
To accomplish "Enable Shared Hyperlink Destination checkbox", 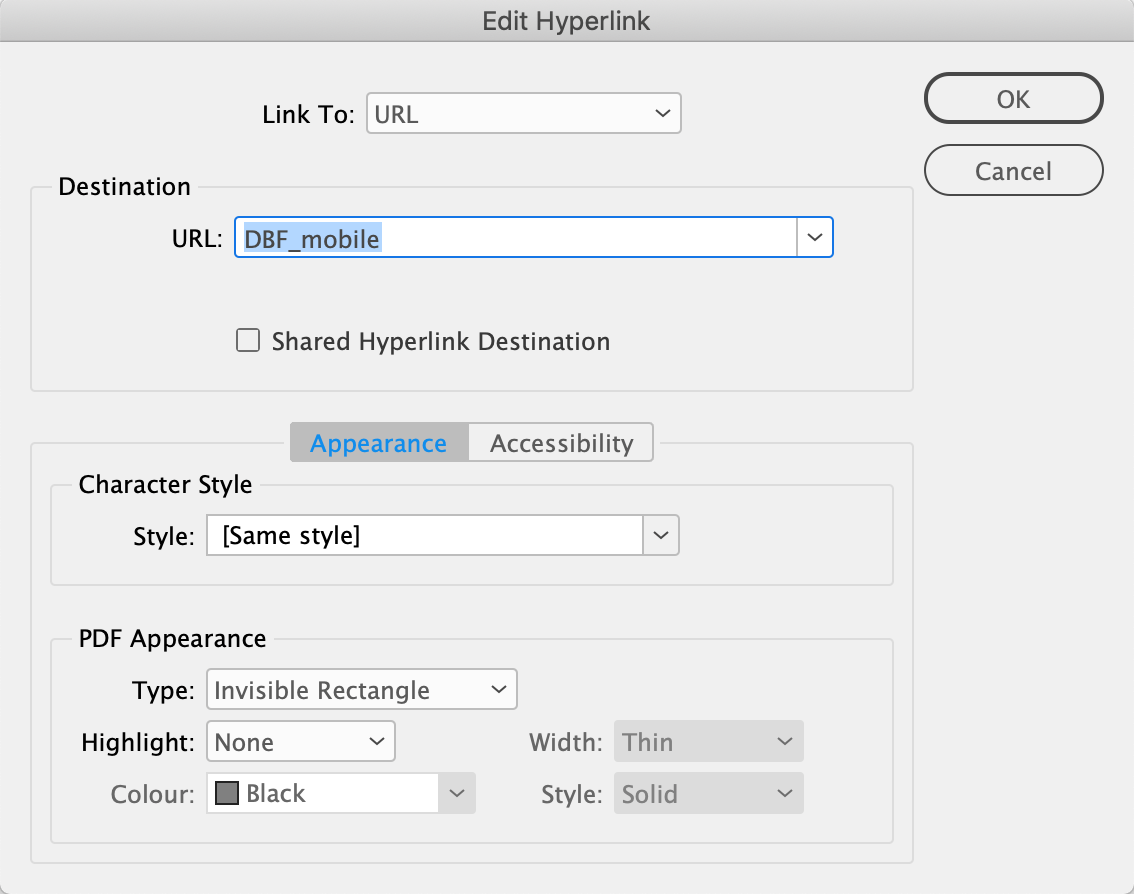I will (247, 341).
